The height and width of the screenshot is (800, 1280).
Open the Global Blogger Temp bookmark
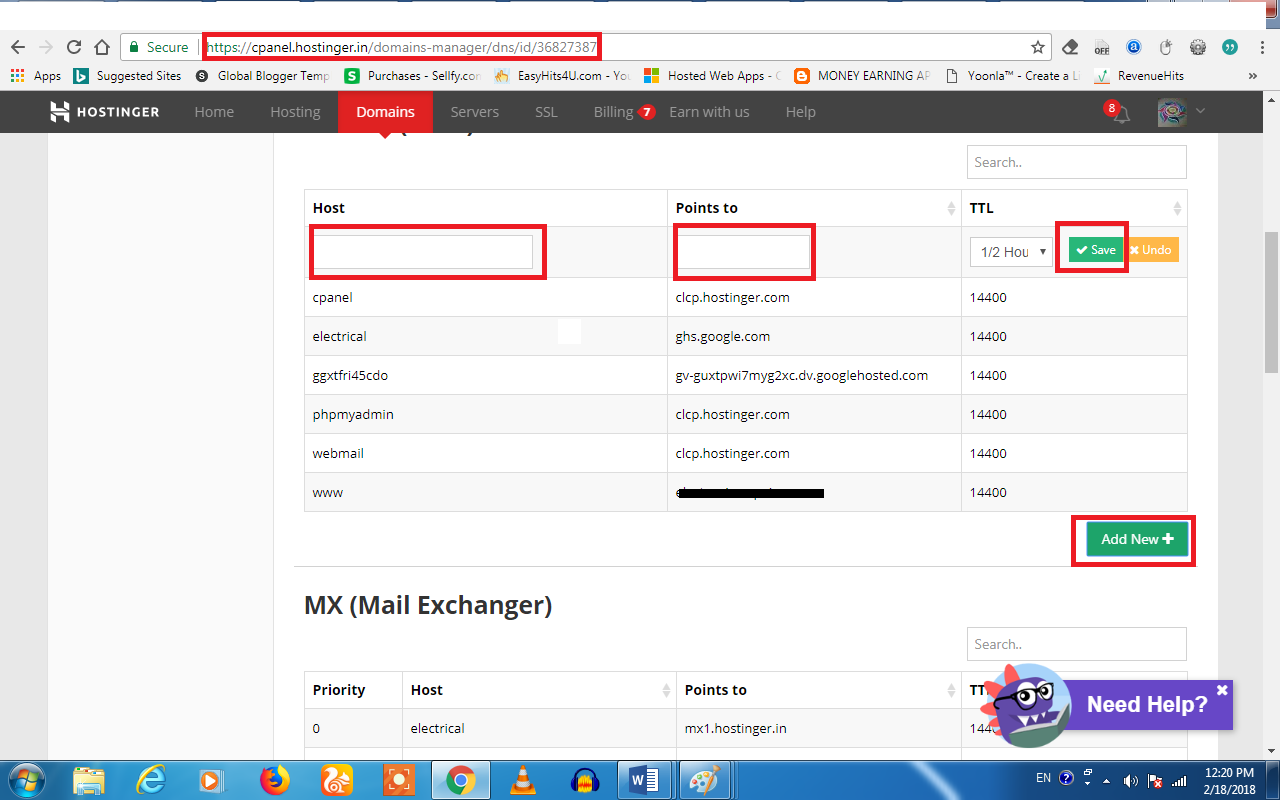(x=262, y=75)
